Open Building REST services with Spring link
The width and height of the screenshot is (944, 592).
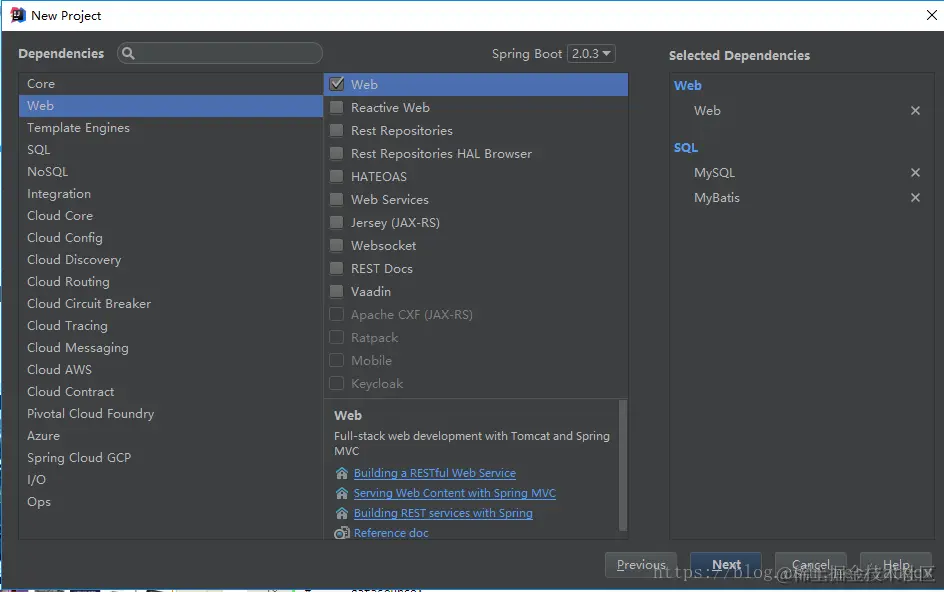point(443,513)
